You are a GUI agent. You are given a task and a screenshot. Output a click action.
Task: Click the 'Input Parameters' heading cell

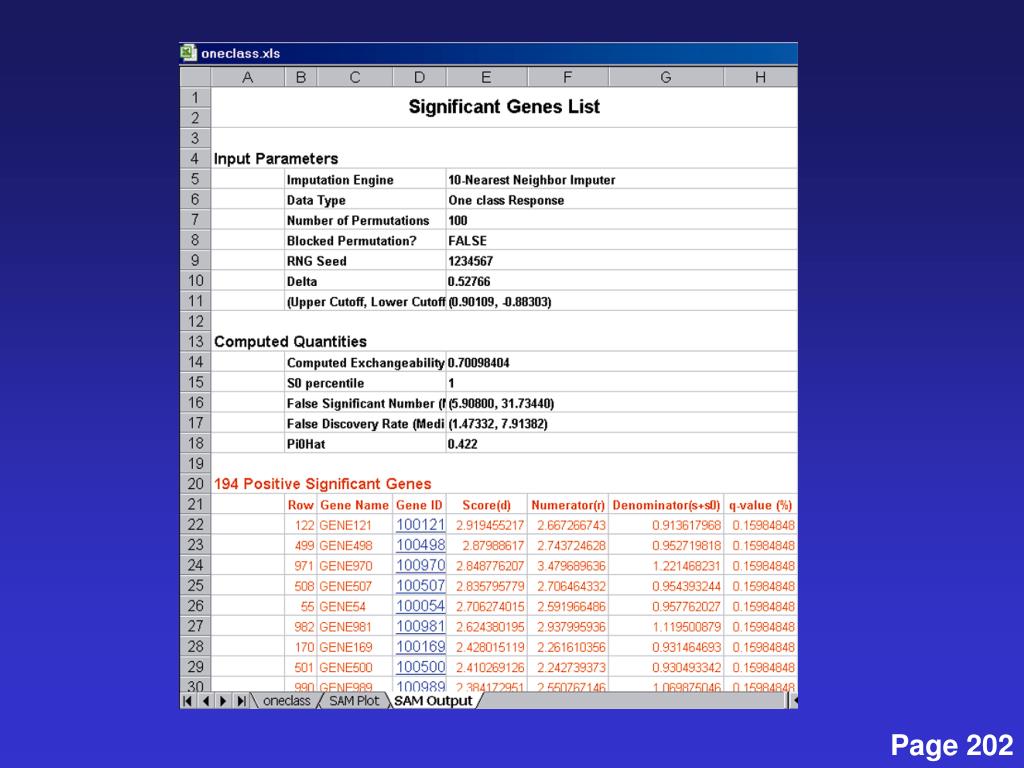[276, 159]
